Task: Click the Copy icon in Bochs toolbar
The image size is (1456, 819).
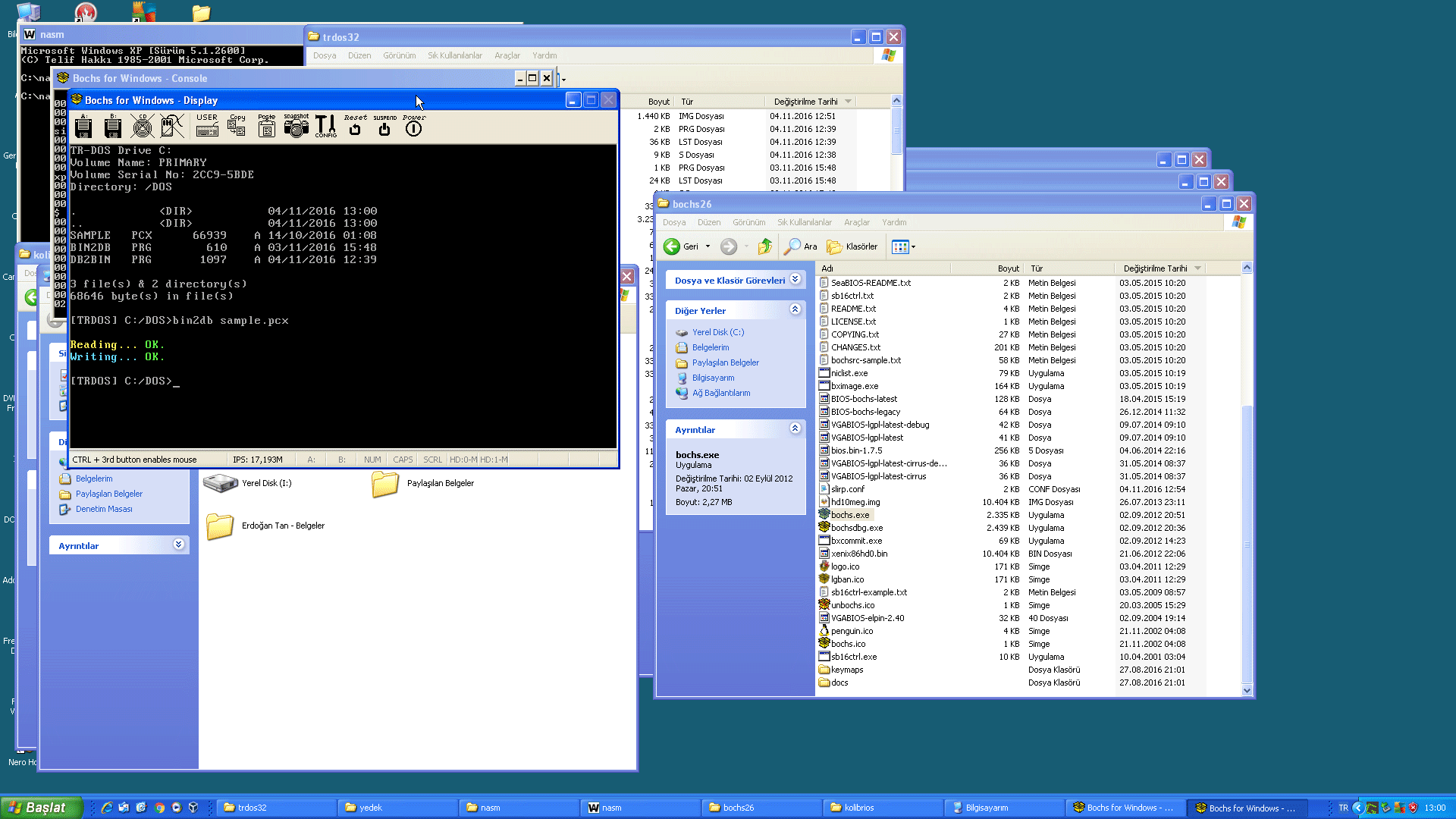Action: (x=237, y=126)
